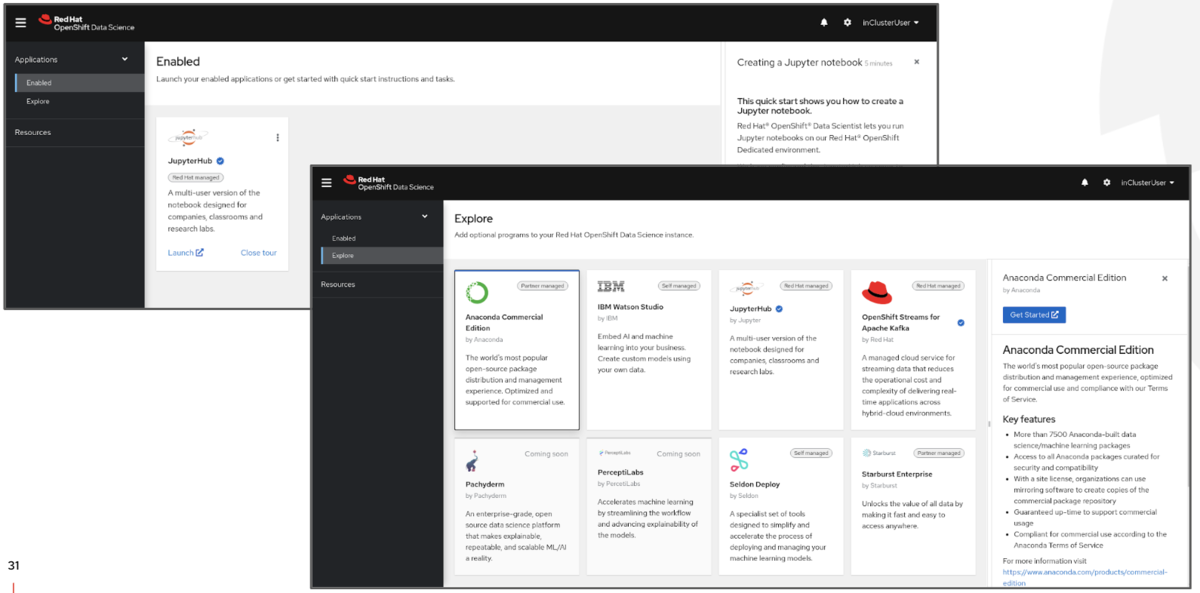Select Enabled nav item in the Enabled window
Screen dimensions: 1200x593
80,83
